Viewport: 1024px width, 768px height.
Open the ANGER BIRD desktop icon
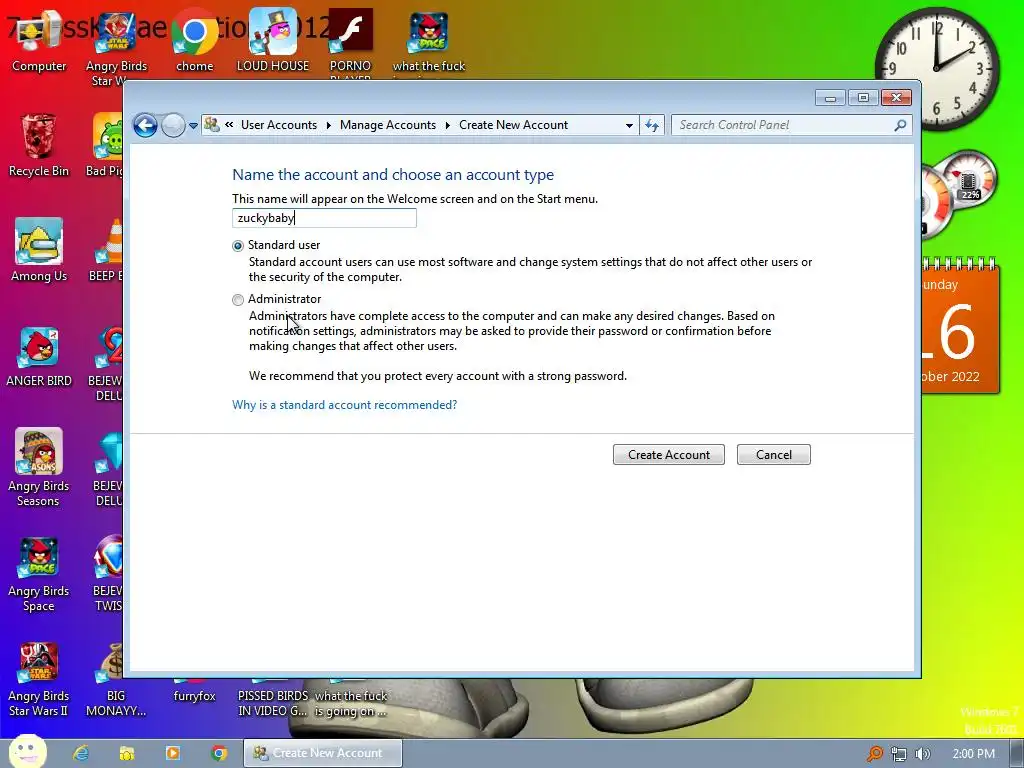pos(39,357)
